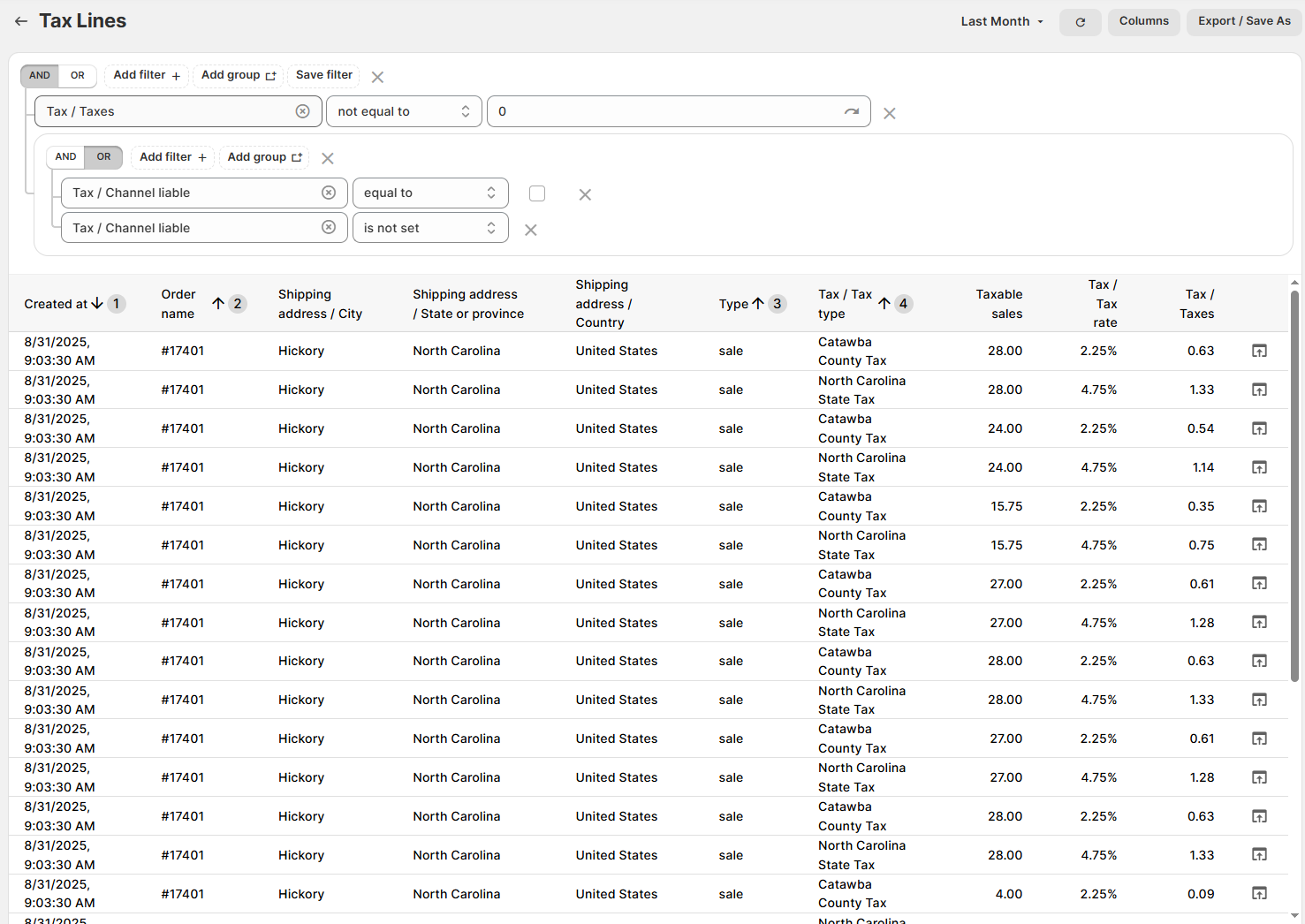Remove the 'is not set' filter row
Image resolution: width=1305 pixels, height=924 pixels.
tap(530, 230)
